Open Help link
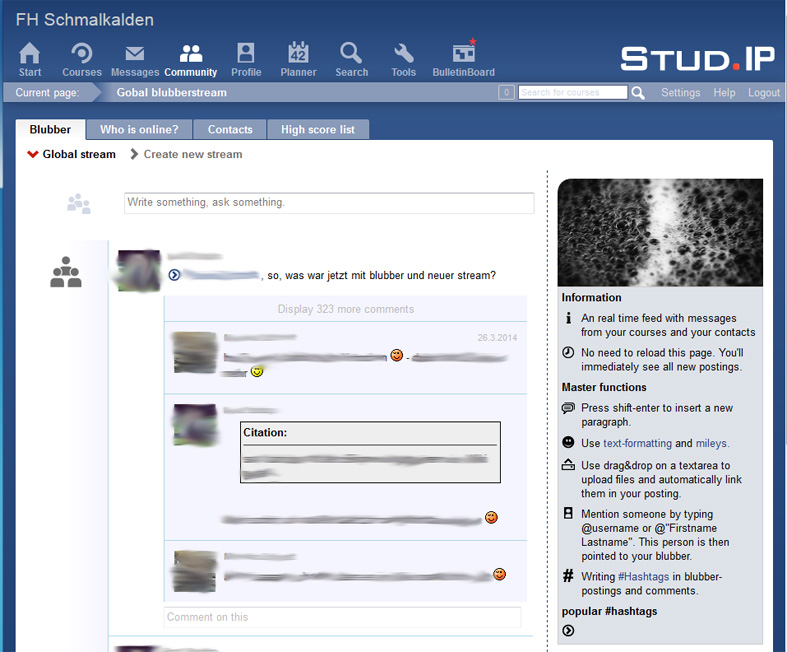The image size is (787, 652). (724, 92)
